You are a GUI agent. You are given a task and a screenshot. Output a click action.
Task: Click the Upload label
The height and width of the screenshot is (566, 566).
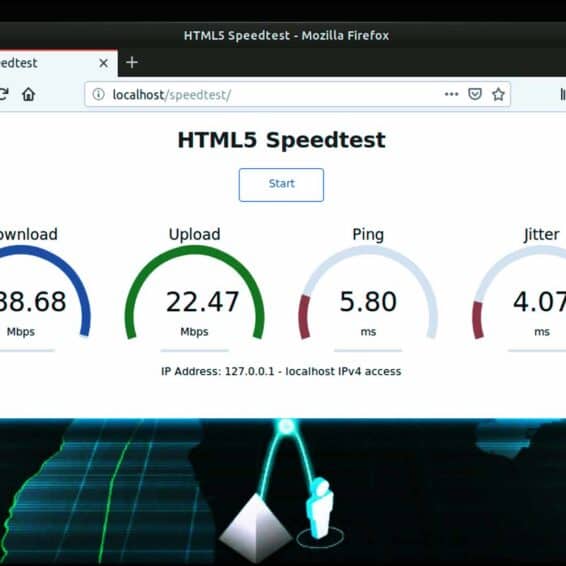coord(194,235)
